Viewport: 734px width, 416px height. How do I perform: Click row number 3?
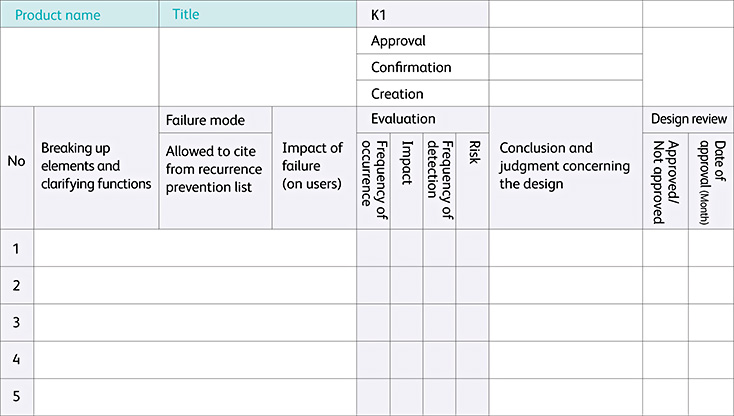tap(17, 322)
